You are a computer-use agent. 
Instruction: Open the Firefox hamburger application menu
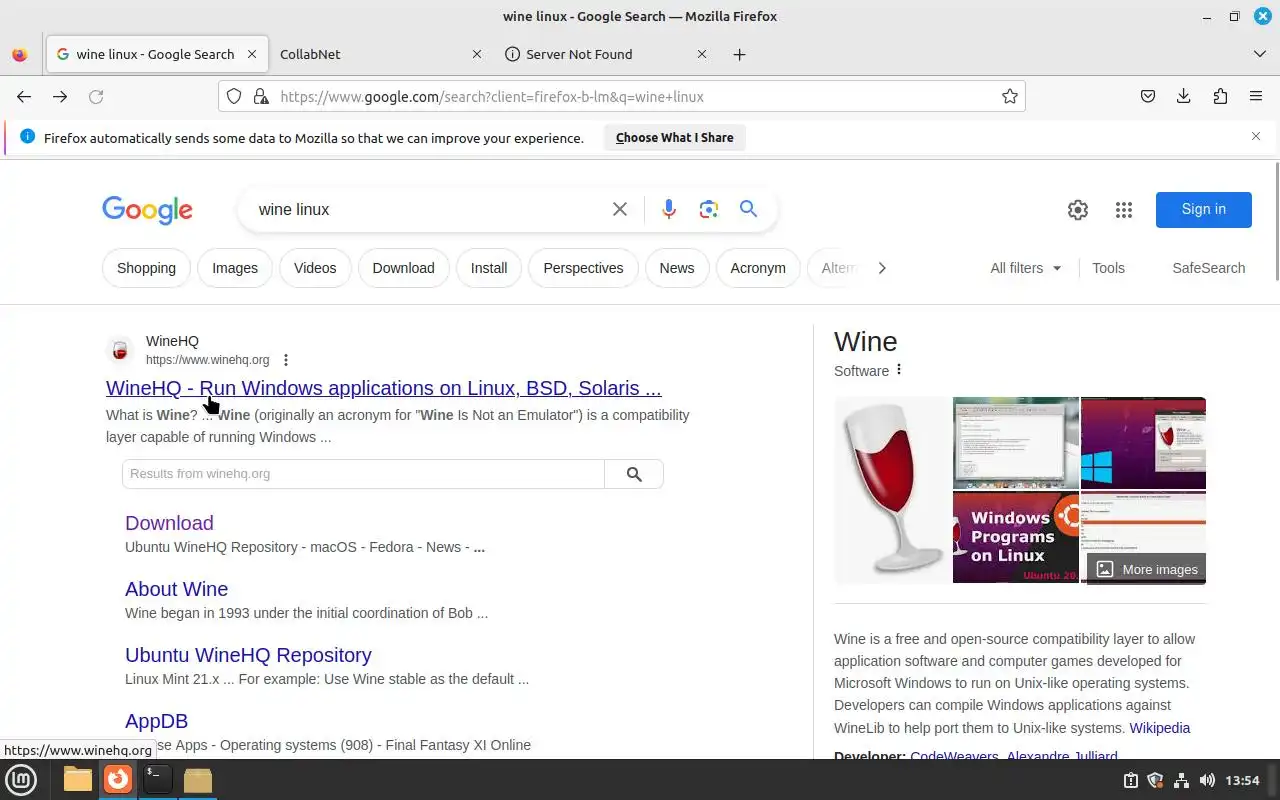pos(1256,96)
